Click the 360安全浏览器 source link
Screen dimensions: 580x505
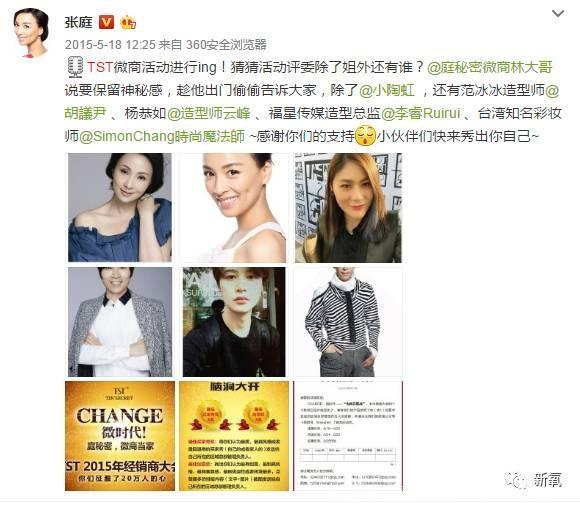(226, 45)
